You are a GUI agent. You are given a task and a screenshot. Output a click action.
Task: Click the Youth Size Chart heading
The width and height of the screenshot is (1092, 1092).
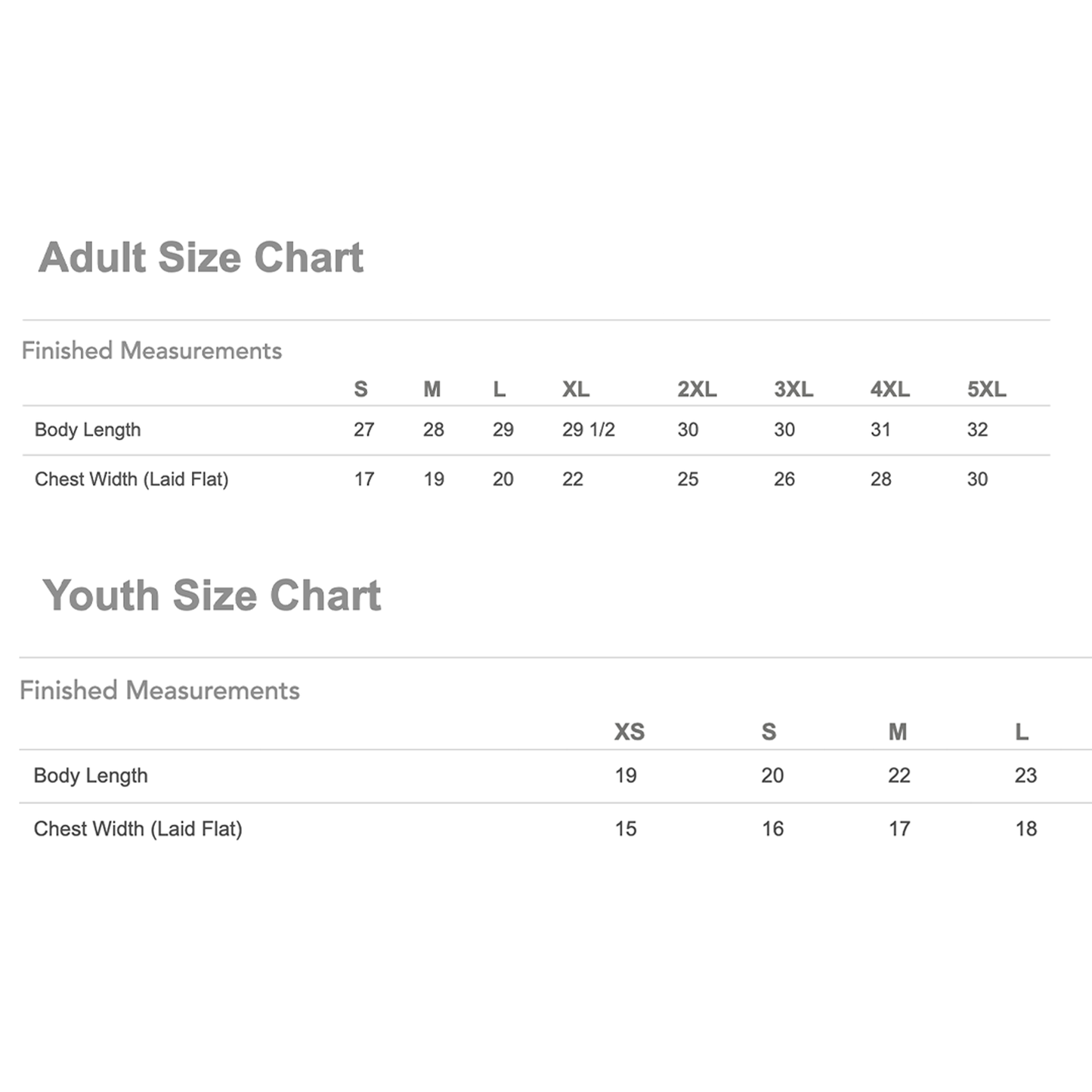212,595
